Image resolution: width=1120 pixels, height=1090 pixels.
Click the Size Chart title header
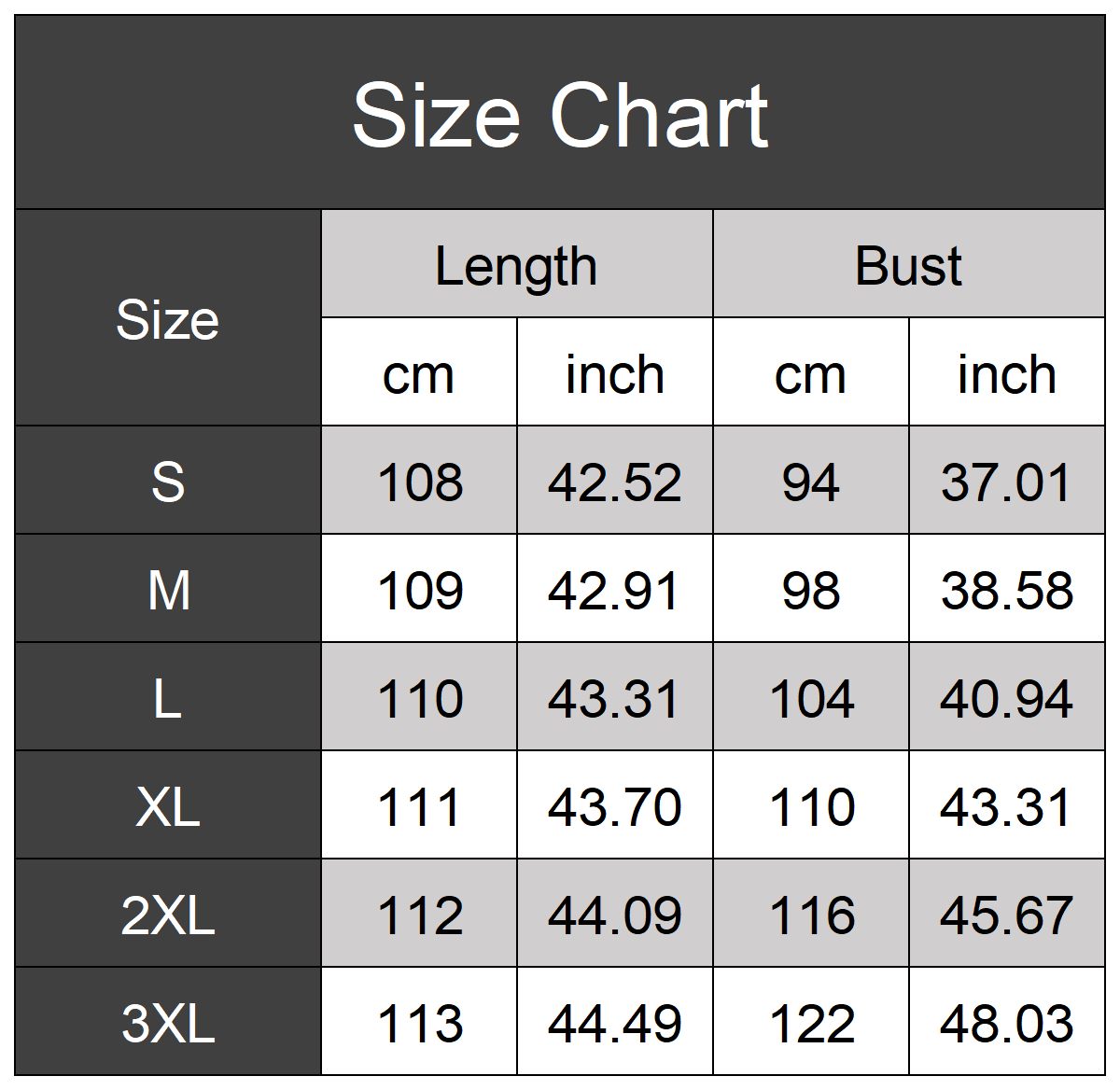pyautogui.click(x=560, y=114)
